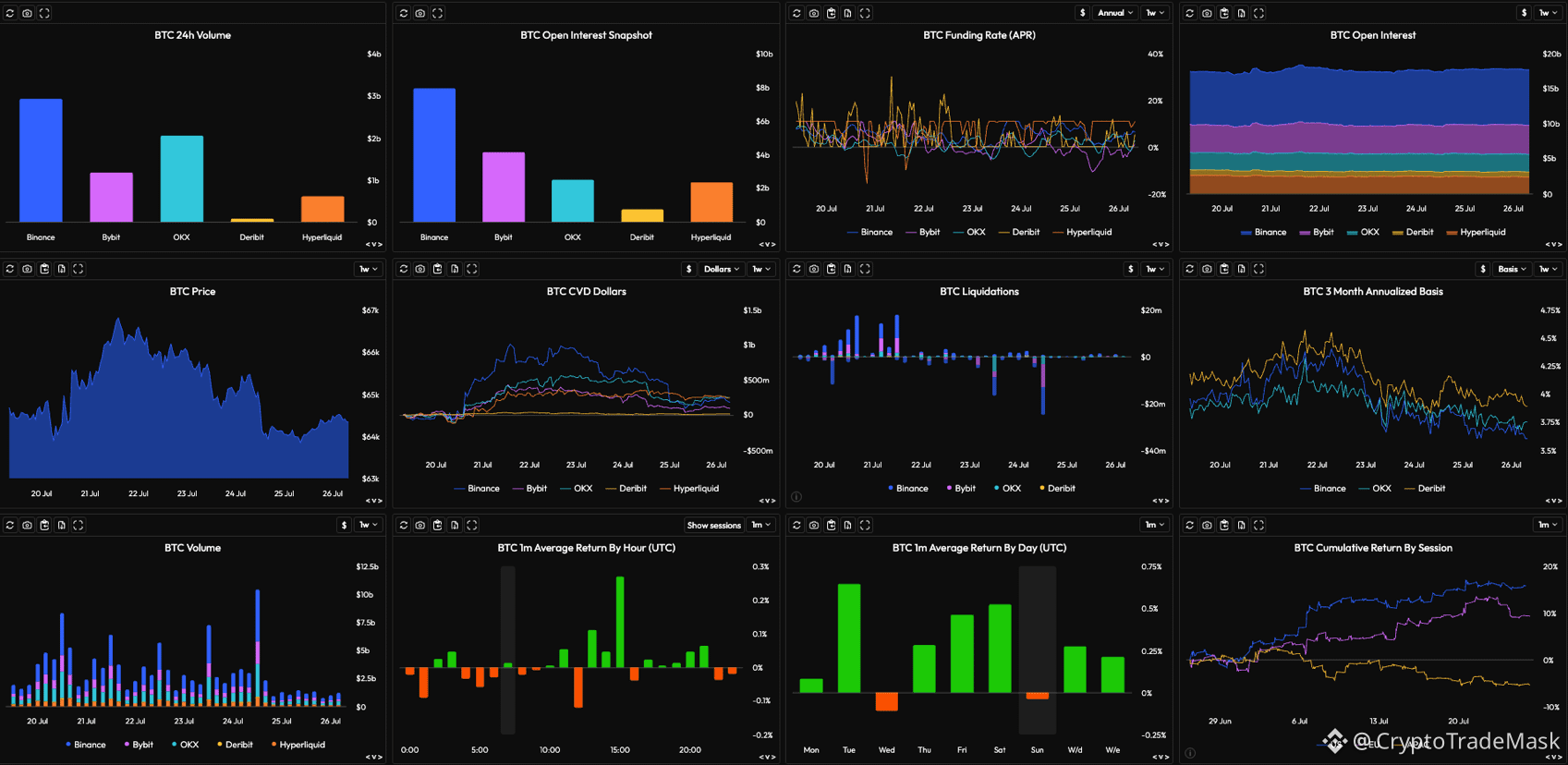The width and height of the screenshot is (1568, 765).
Task: Toggle Deribit series in BTC CVD Dollars legend
Action: (x=626, y=488)
